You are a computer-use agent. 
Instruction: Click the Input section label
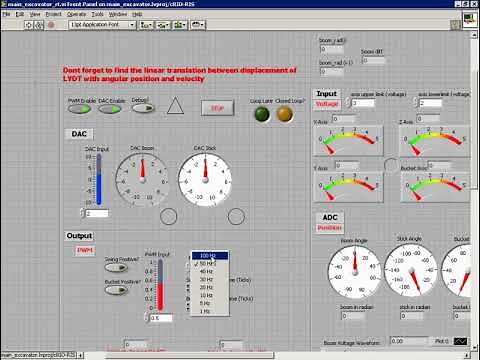click(x=327, y=94)
